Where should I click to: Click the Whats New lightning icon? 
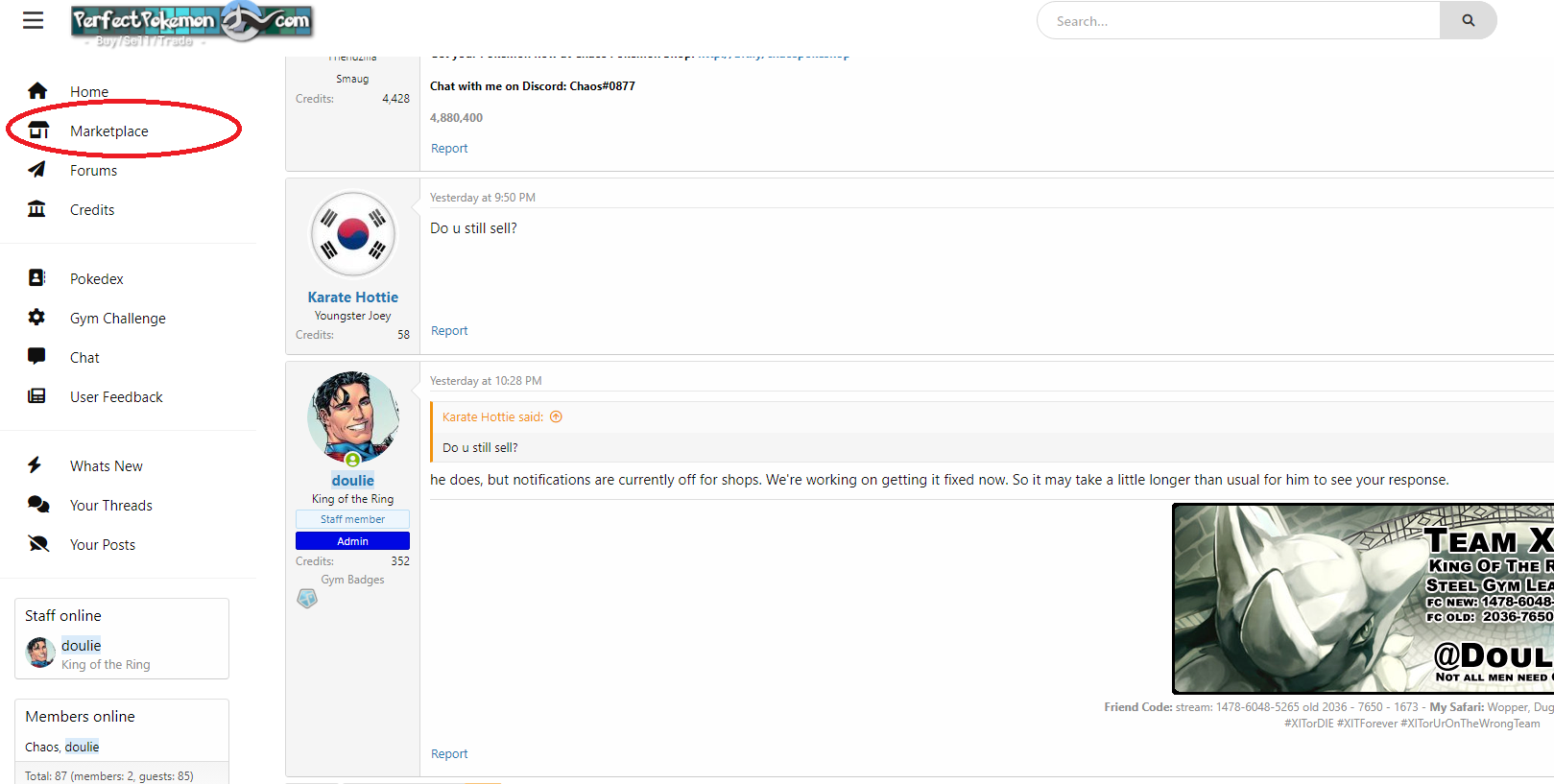[35, 464]
